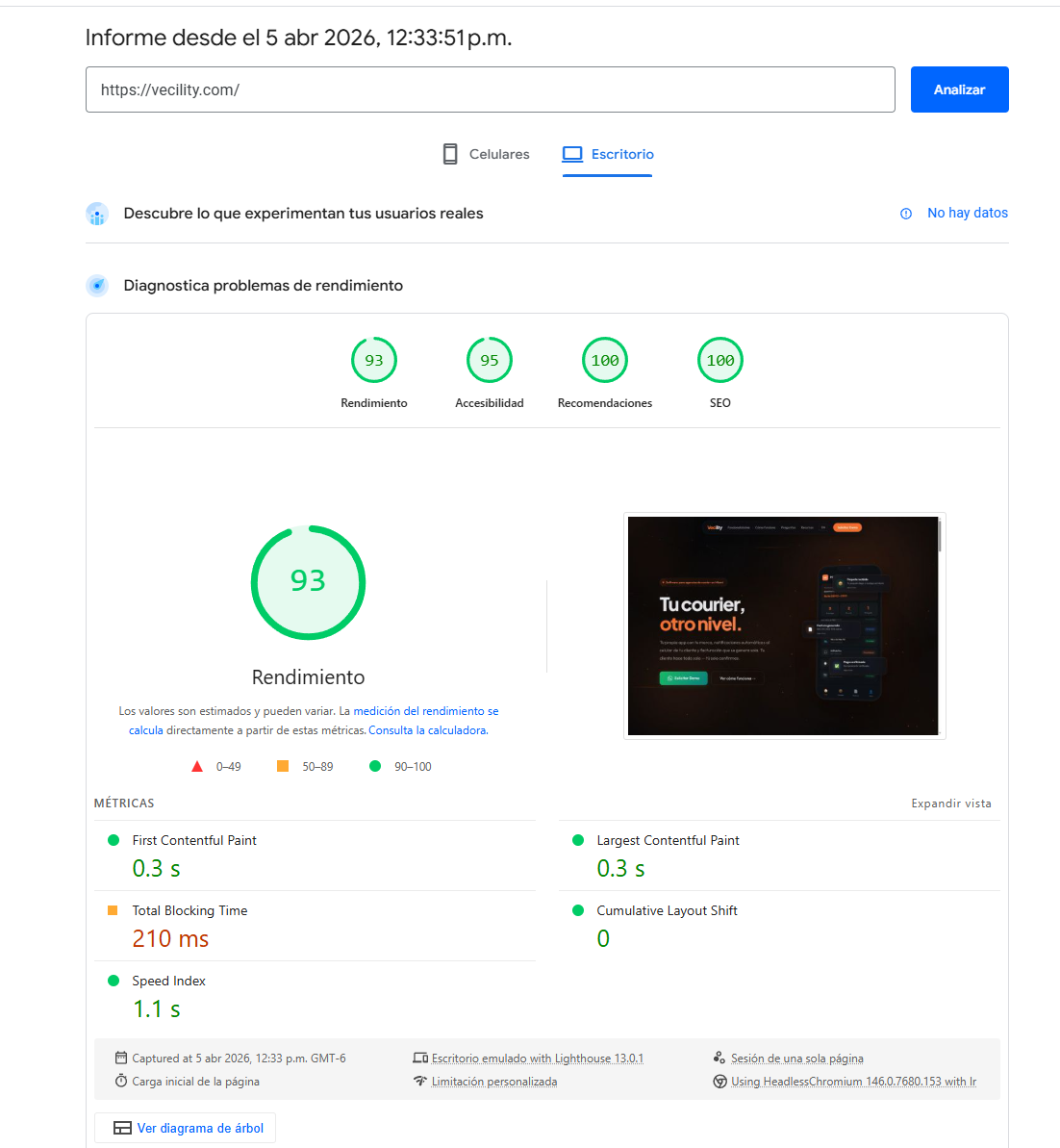Click the green circle 90–100 legend icon
This screenshot has height=1148, width=1060.
(x=375, y=766)
